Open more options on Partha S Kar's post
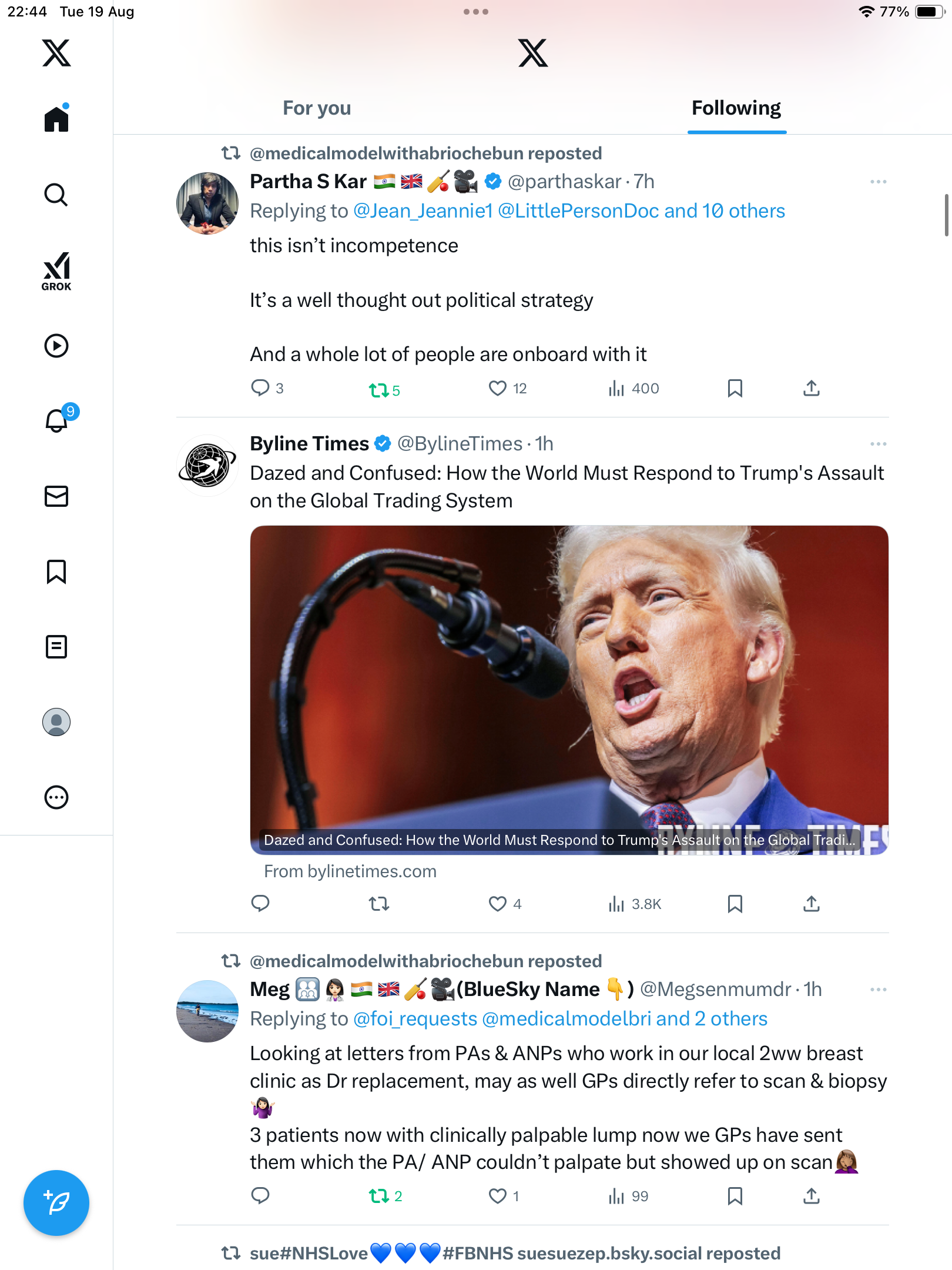The width and height of the screenshot is (952, 1270). (x=878, y=182)
